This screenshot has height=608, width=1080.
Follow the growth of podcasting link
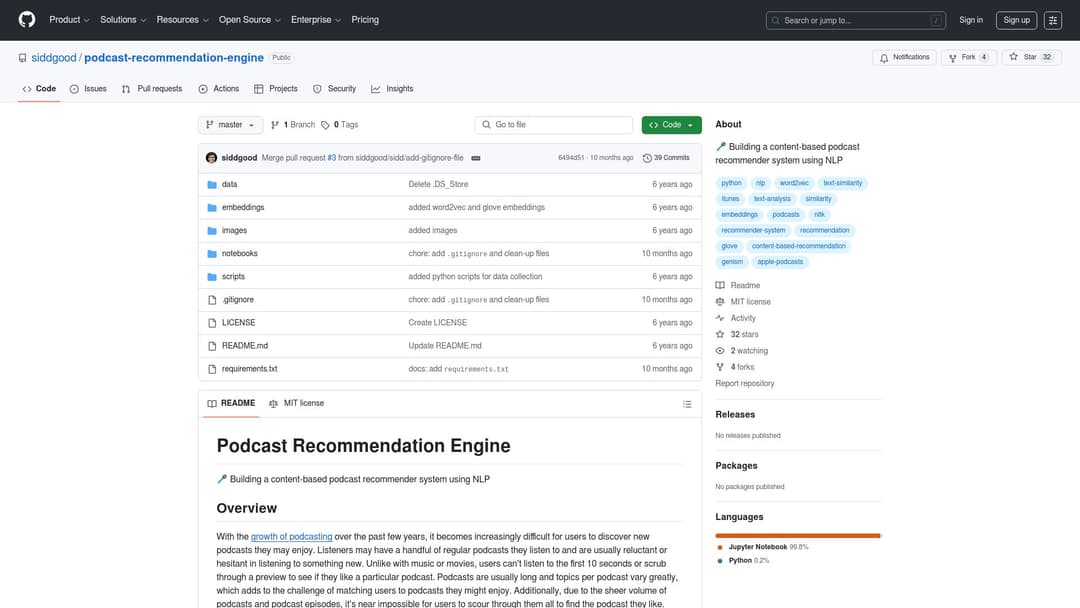coord(291,536)
